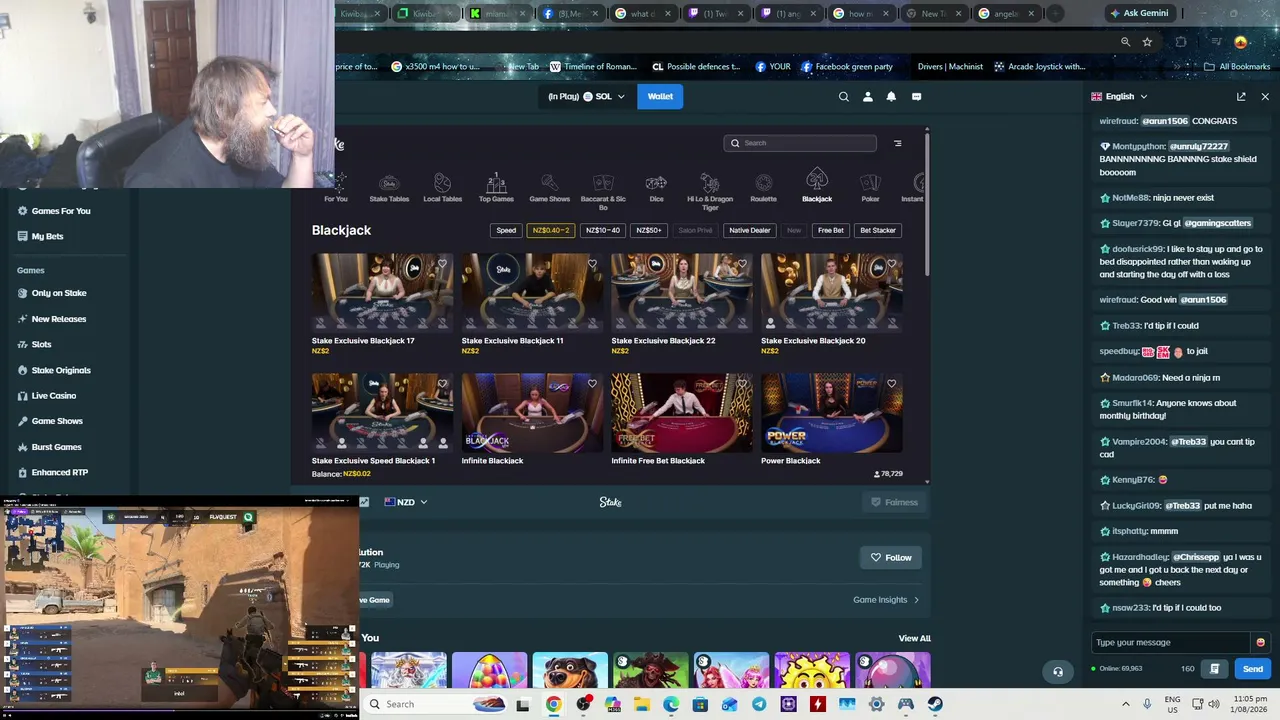Focus the Type your message chat box

1171,642
